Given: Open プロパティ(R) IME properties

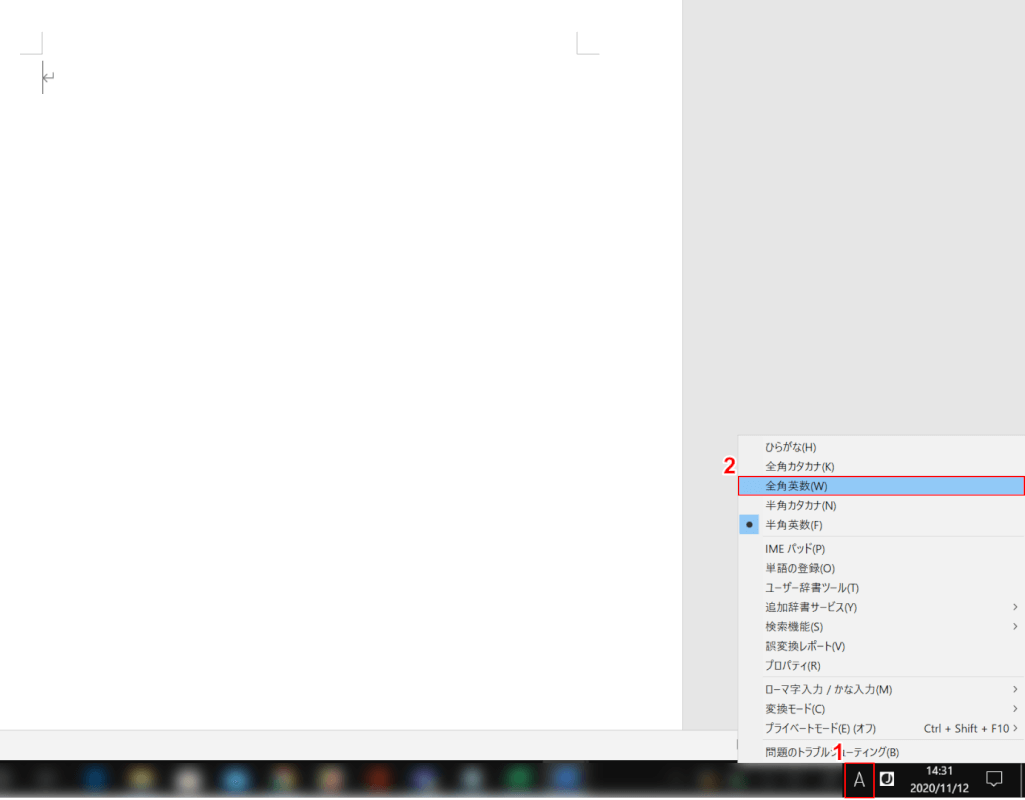Looking at the screenshot, I should click(x=792, y=666).
